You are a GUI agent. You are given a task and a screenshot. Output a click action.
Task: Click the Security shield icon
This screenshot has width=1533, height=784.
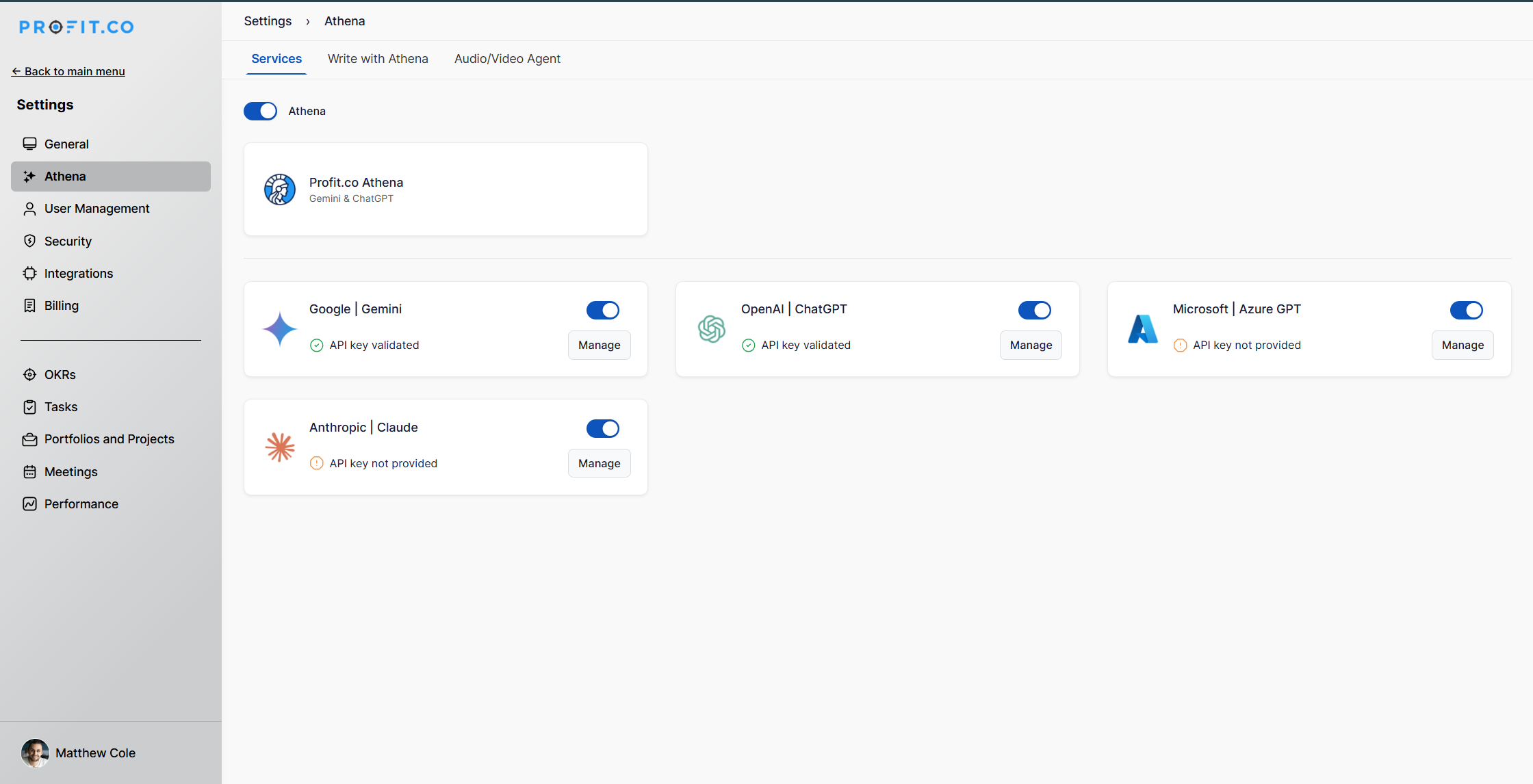click(x=29, y=241)
